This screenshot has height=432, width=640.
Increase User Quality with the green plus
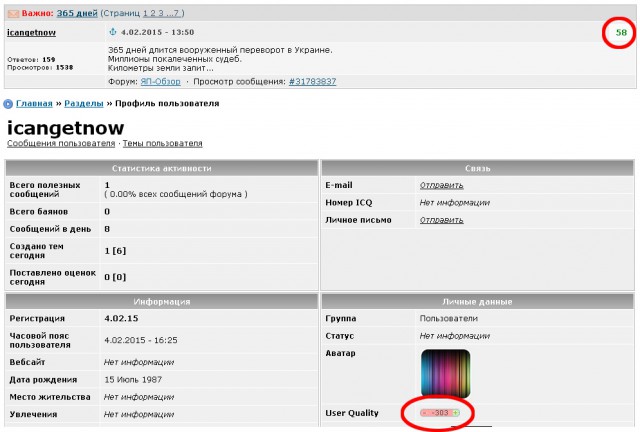click(x=455, y=413)
